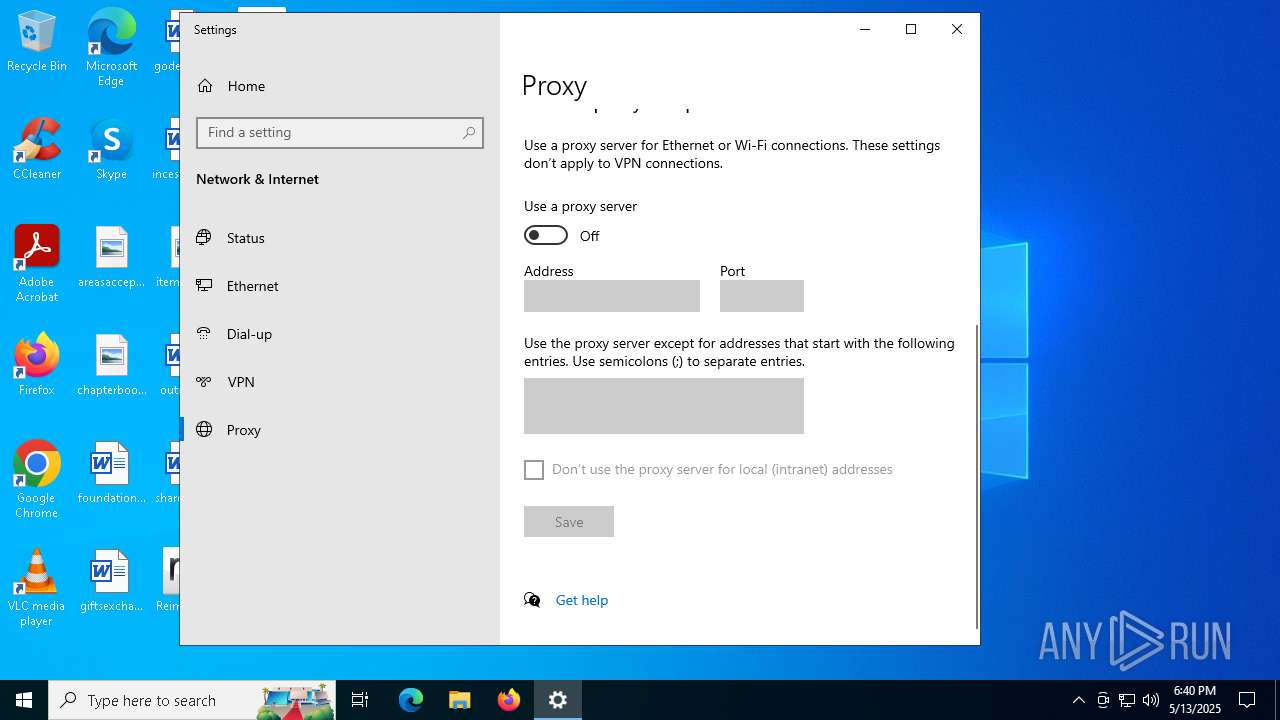The image size is (1280, 720).
Task: Click the Settings gear taskbar button
Action: [x=558, y=700]
